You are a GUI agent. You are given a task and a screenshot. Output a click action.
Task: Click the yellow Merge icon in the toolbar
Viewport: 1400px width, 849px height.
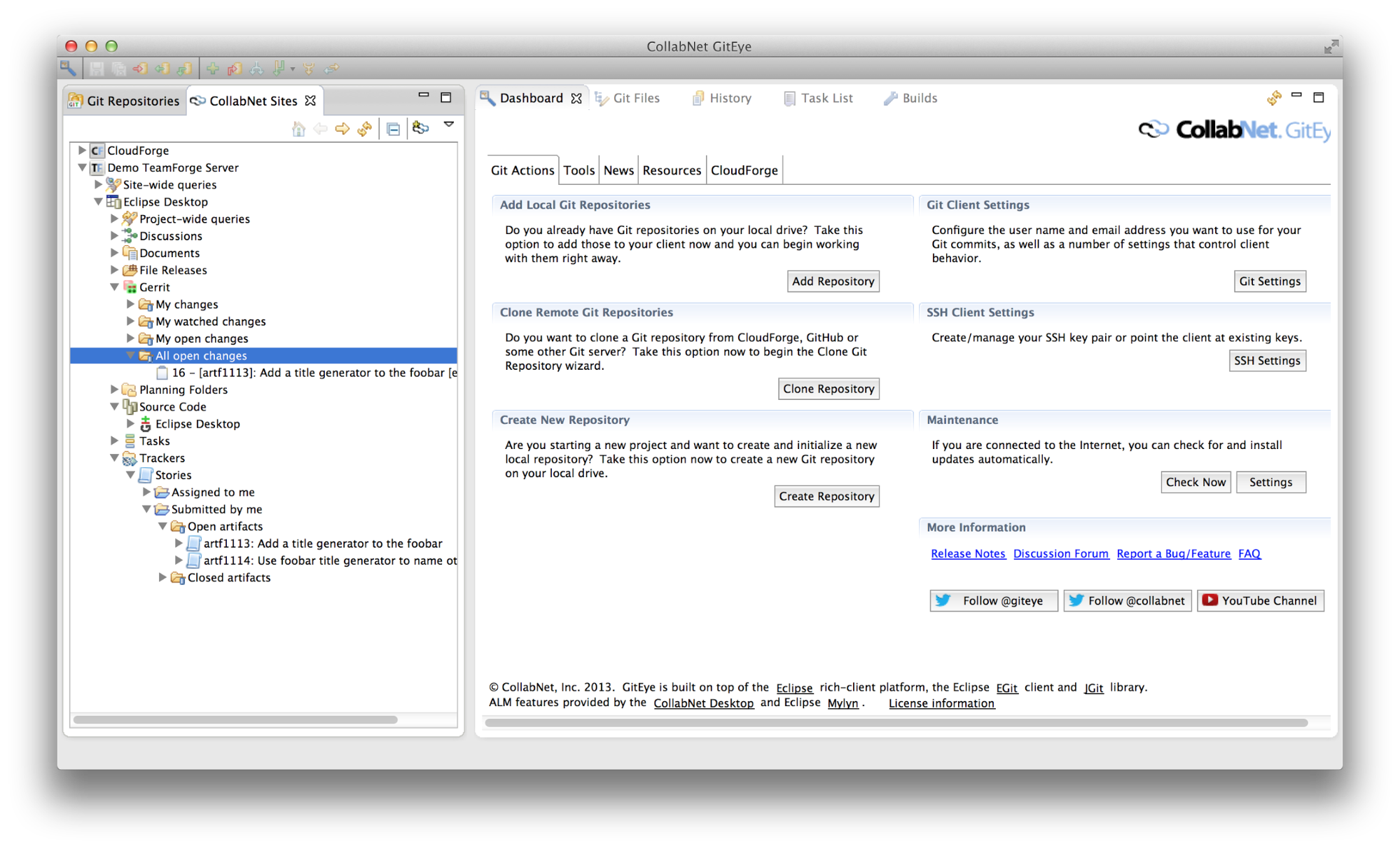310,69
